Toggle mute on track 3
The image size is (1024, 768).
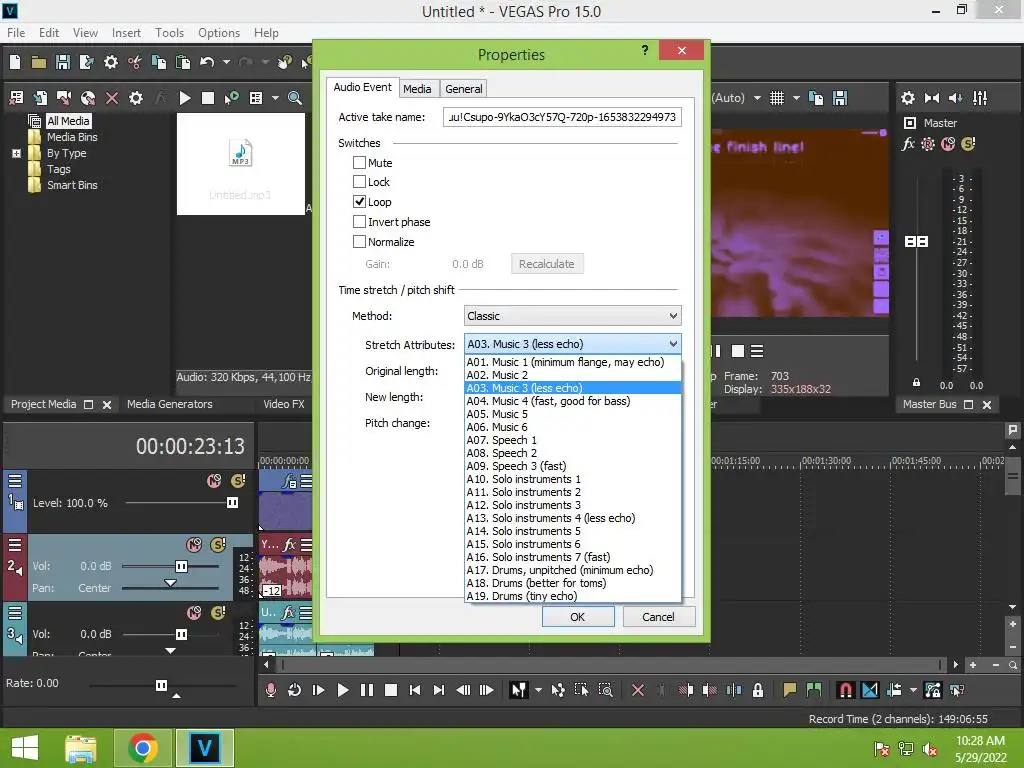(x=194, y=613)
